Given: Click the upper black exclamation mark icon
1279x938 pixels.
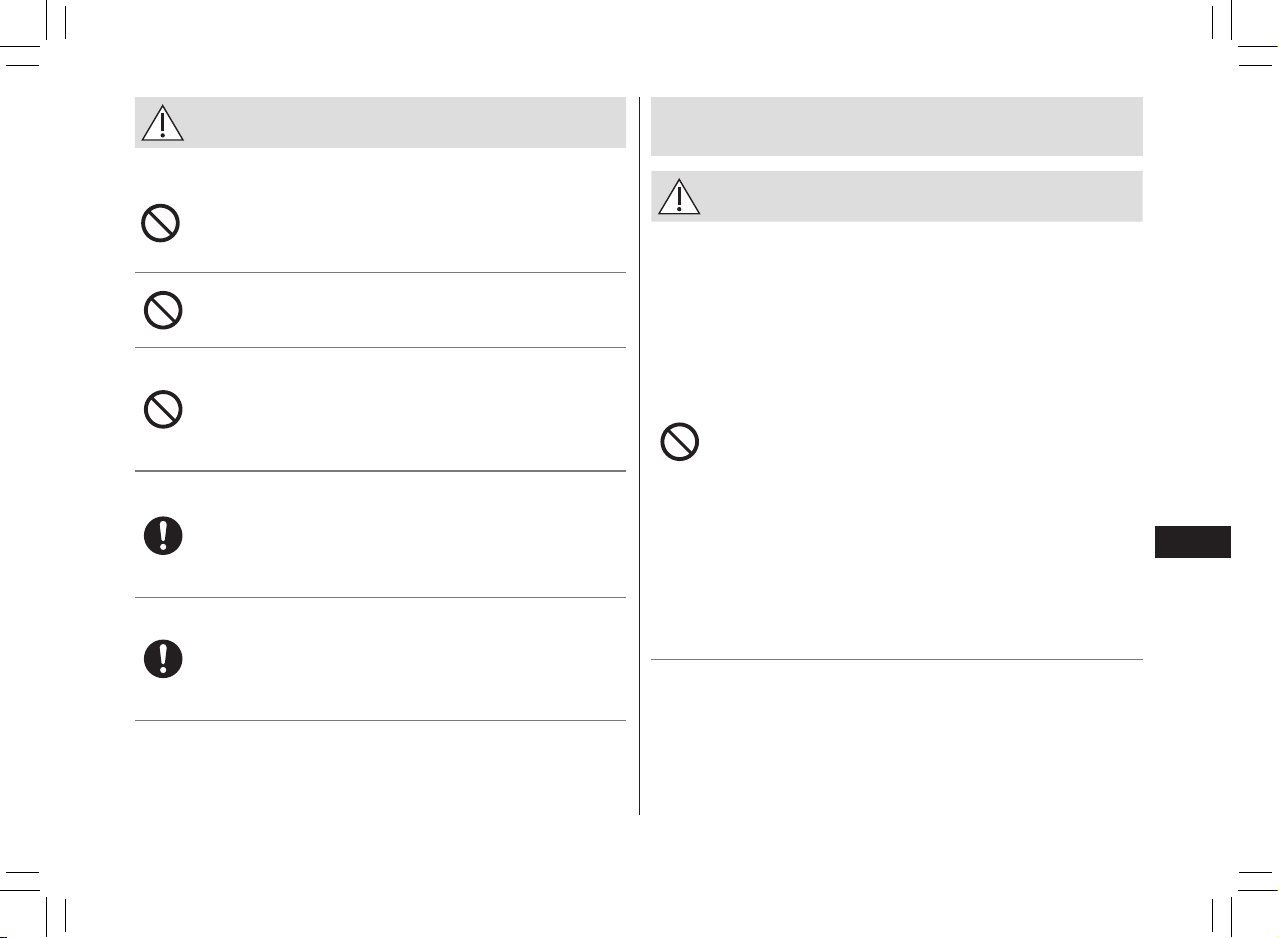Looking at the screenshot, I should coord(162,535).
